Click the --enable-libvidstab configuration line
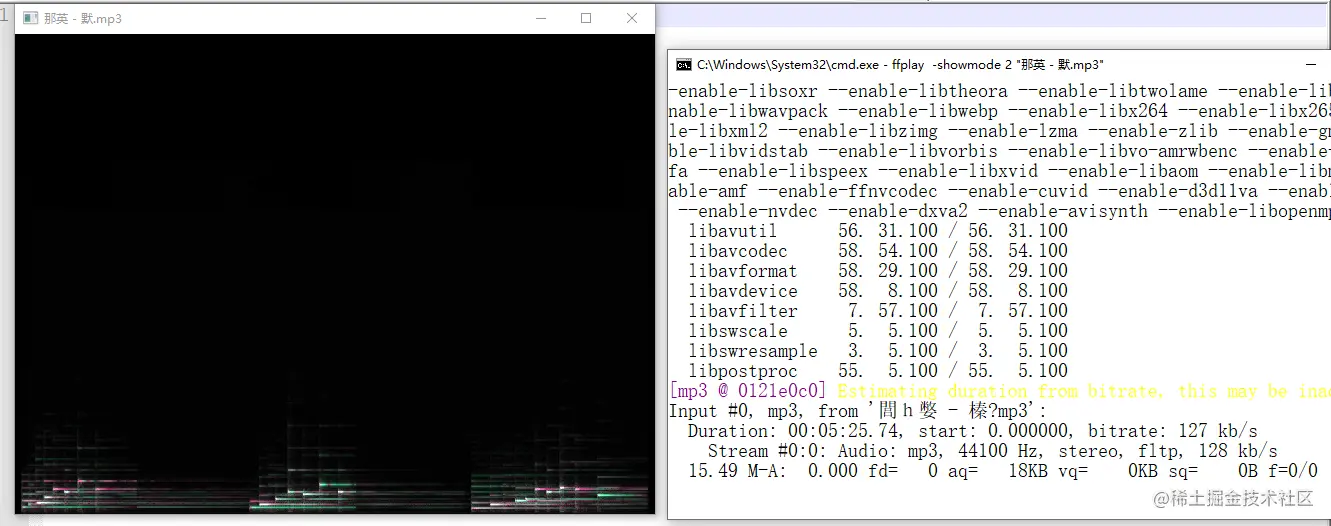Image resolution: width=1331 pixels, height=526 pixels. [x=1000, y=151]
